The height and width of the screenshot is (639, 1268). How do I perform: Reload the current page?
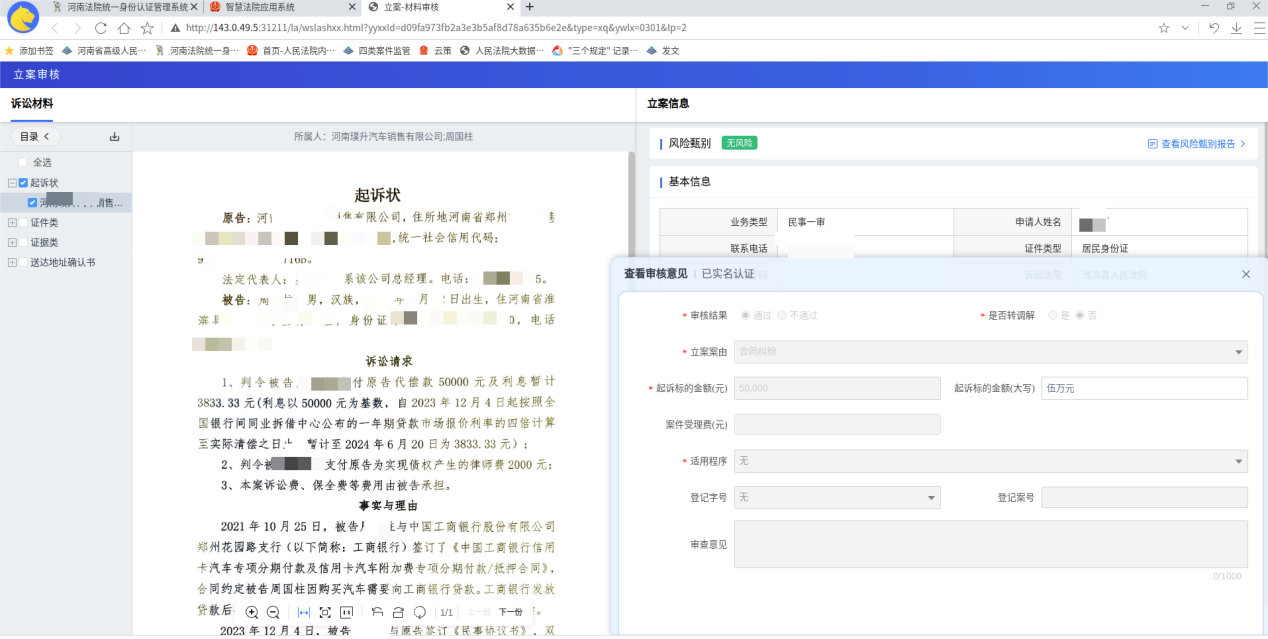tap(100, 28)
